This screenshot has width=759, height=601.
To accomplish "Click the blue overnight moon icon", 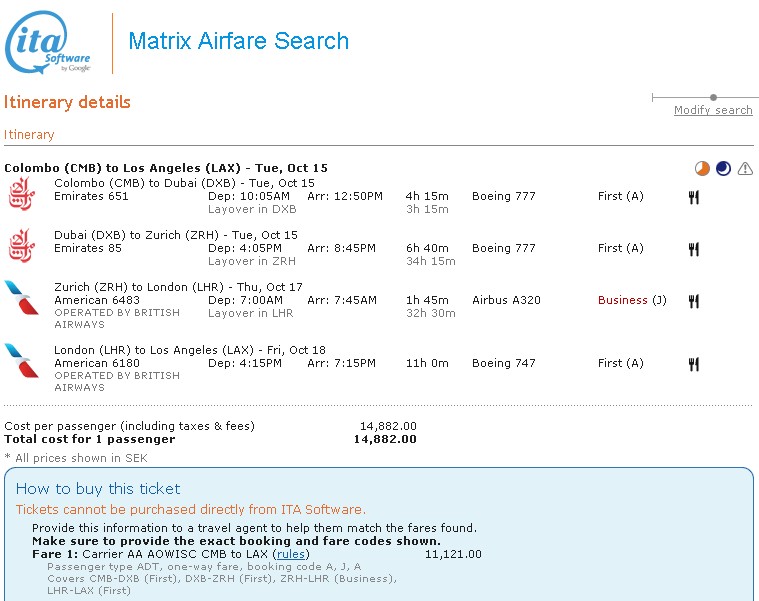I will (723, 169).
